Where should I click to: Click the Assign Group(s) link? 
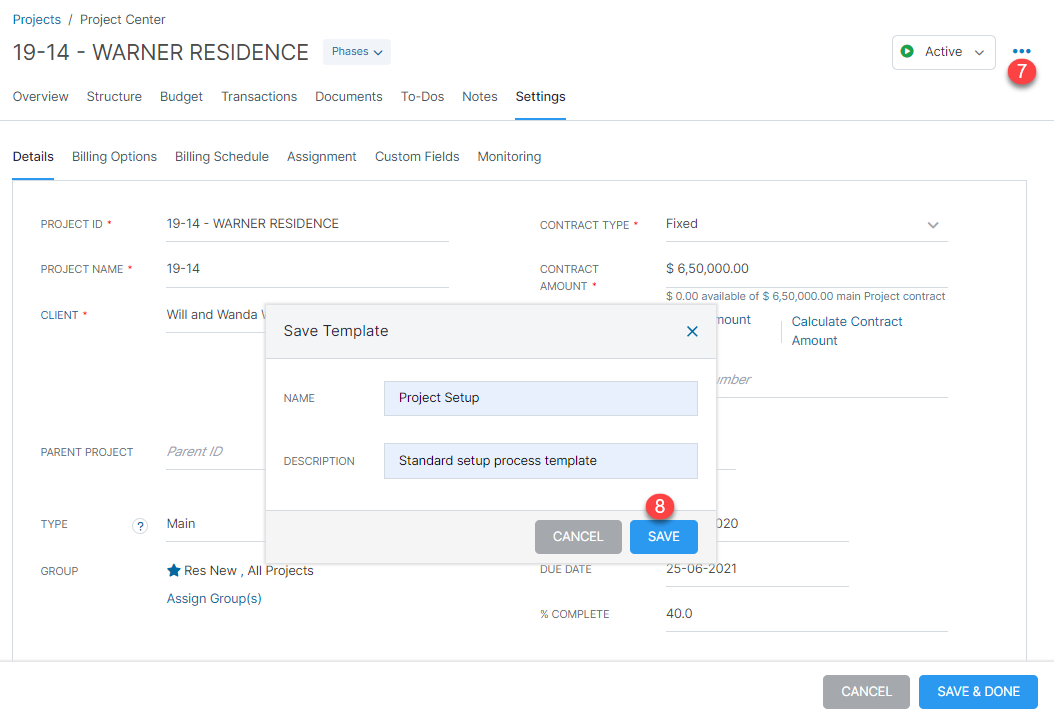tap(214, 598)
